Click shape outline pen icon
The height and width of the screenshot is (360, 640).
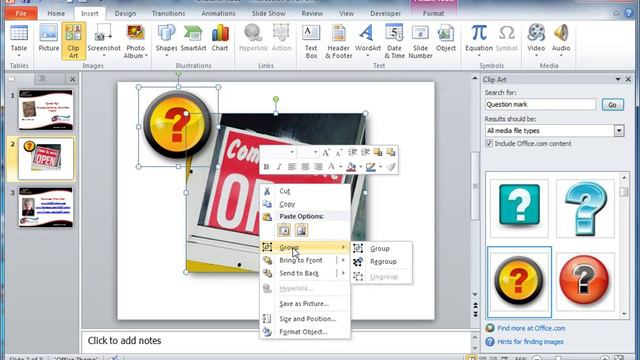pyautogui.click(x=371, y=167)
